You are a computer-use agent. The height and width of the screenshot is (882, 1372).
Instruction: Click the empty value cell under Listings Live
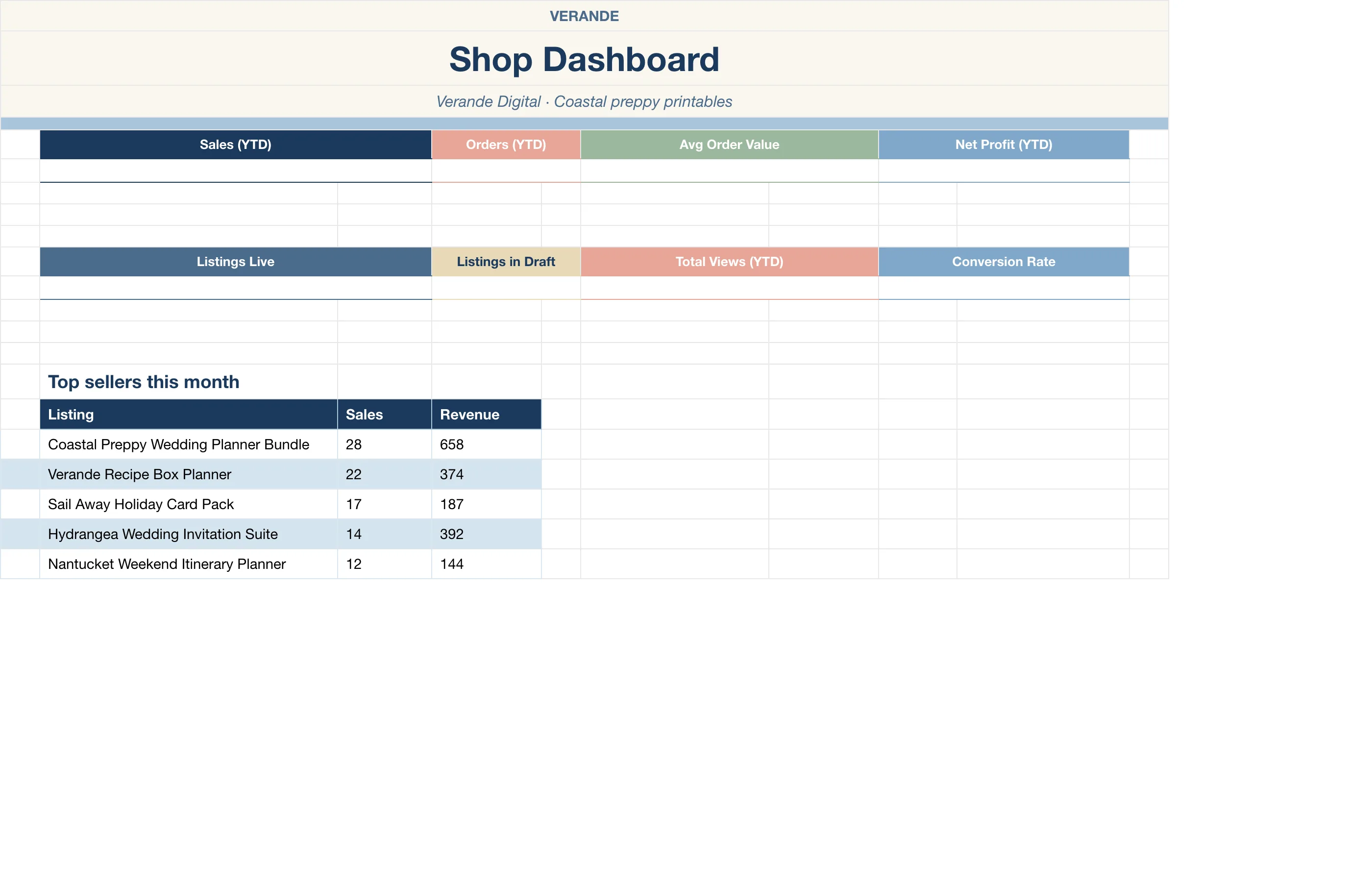235,288
